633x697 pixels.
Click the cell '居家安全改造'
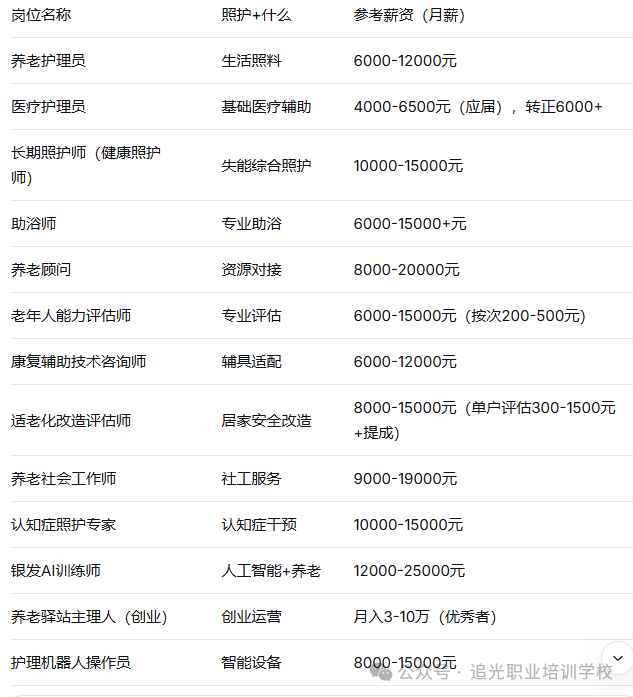coord(266,421)
